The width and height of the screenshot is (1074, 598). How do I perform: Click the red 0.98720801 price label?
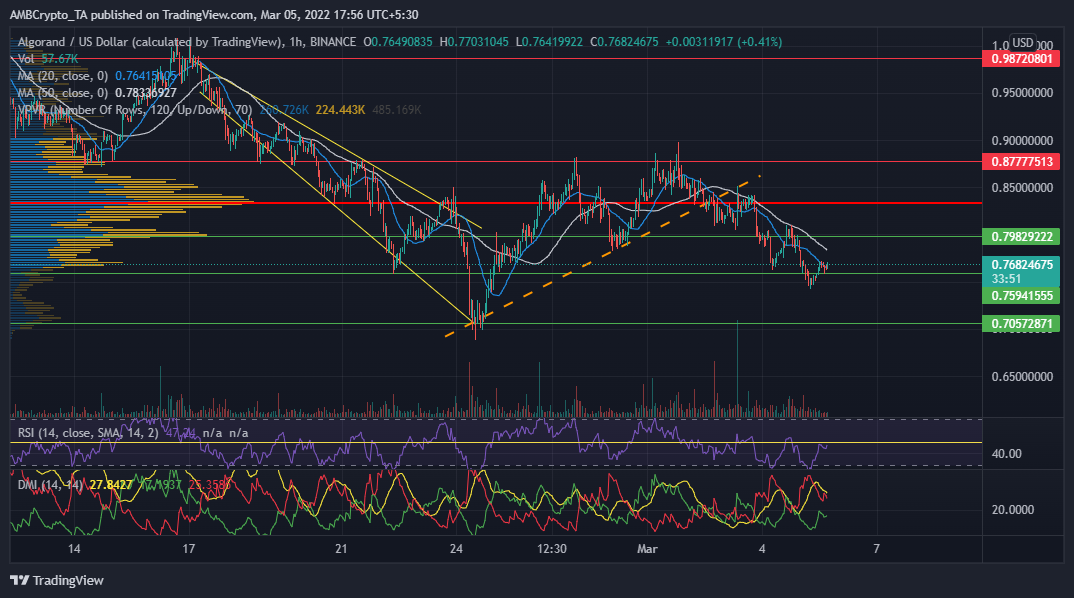[x=1023, y=59]
